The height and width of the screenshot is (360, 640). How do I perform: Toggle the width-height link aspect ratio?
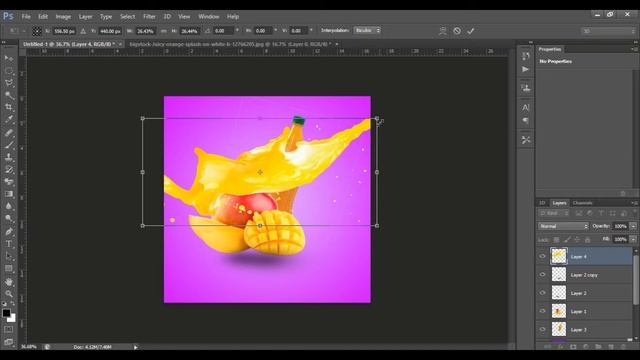pos(164,31)
